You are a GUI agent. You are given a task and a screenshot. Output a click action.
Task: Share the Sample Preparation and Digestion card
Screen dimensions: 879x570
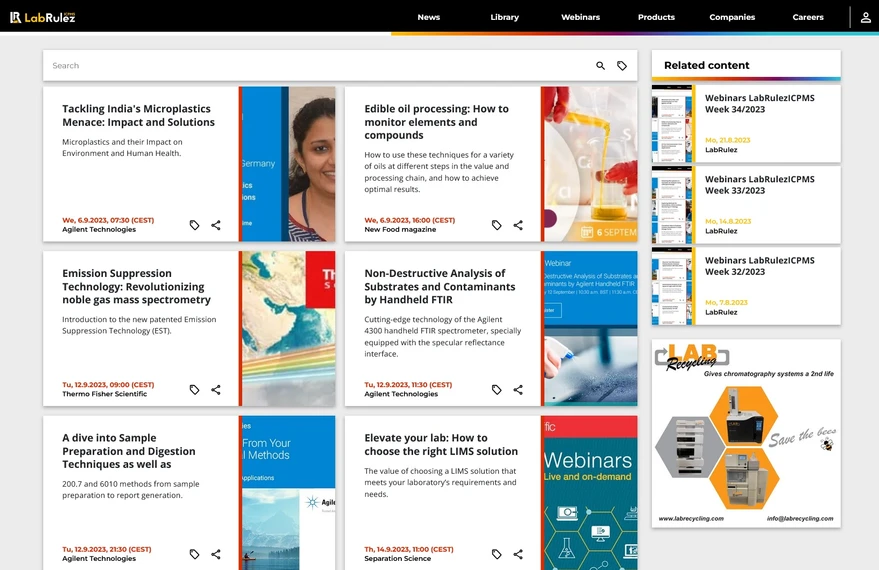[216, 554]
